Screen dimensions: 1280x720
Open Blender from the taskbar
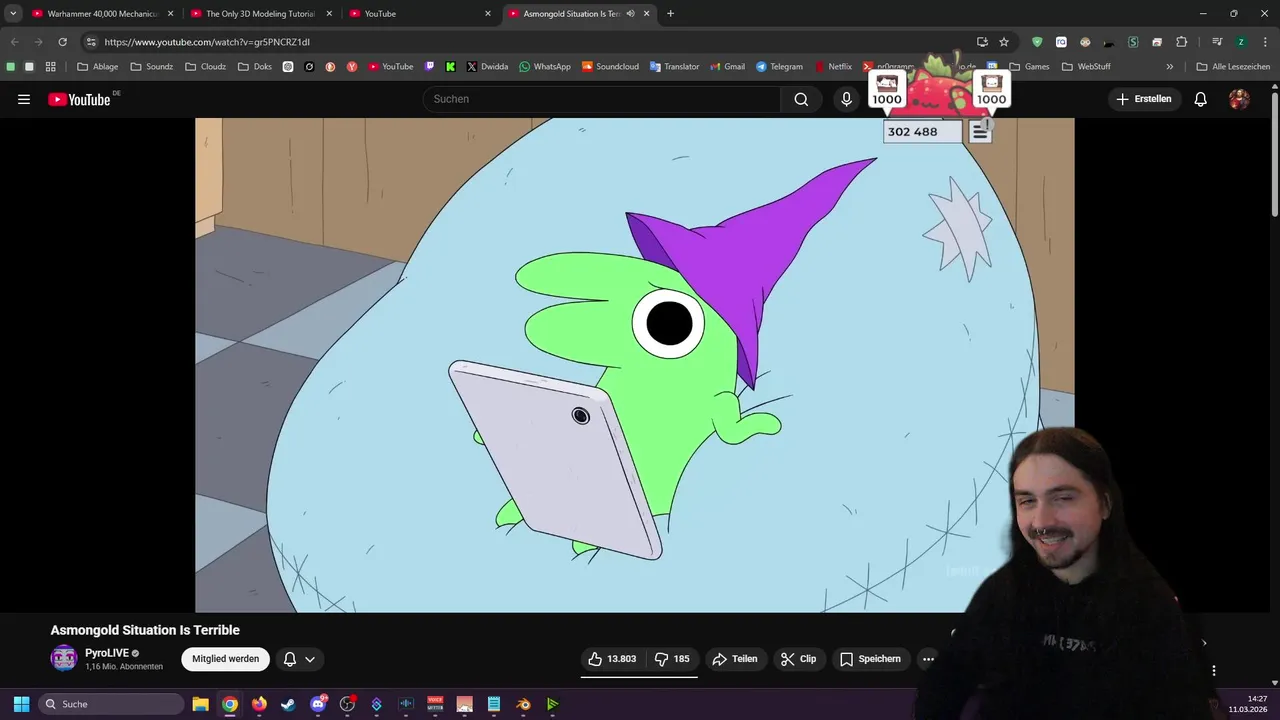pyautogui.click(x=523, y=704)
